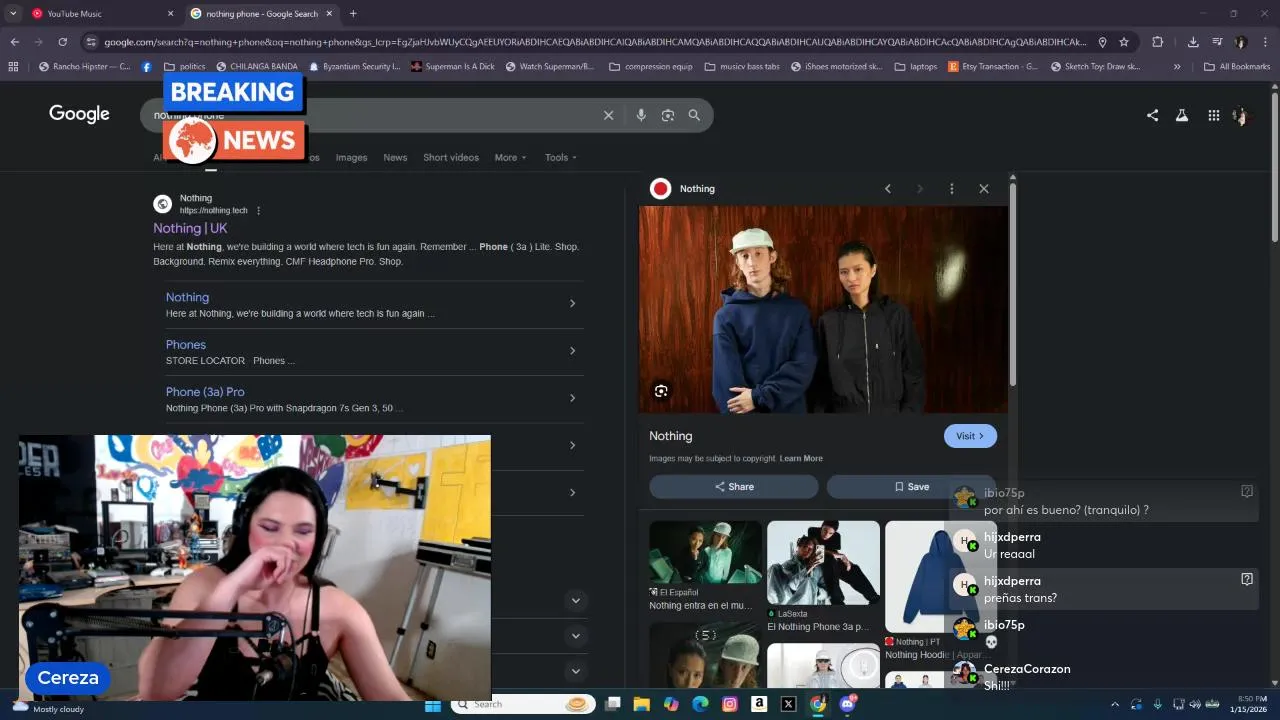The width and height of the screenshot is (1280, 720).
Task: Open Superman Is A Dick bookmark
Action: tap(452, 67)
